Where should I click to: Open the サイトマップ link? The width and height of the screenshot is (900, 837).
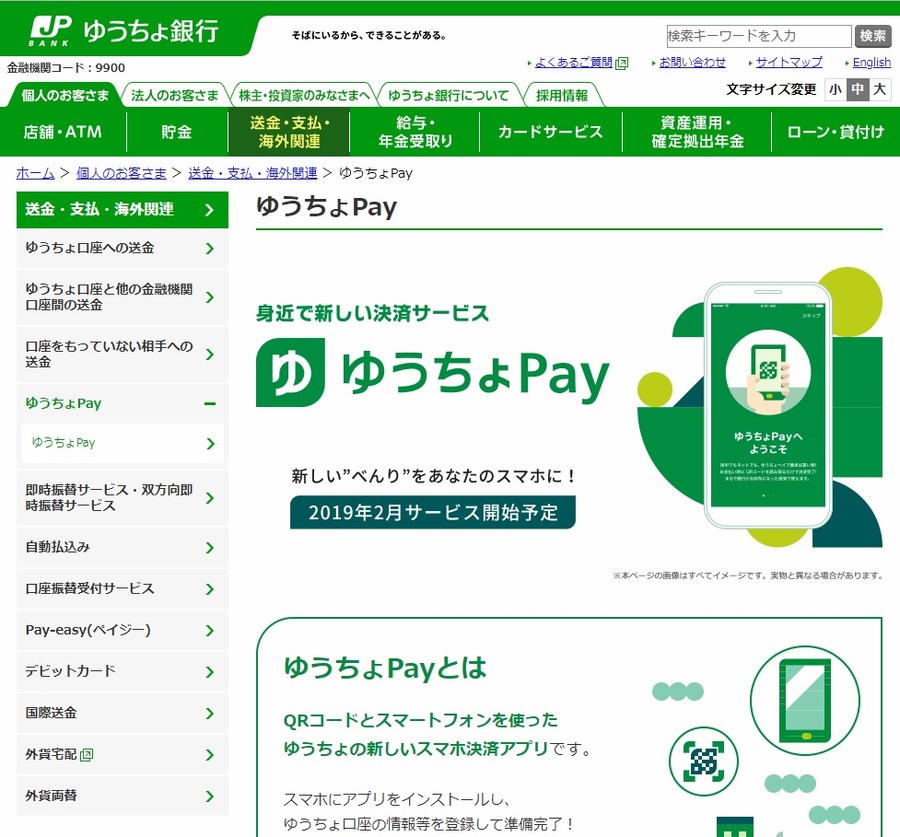(789, 63)
